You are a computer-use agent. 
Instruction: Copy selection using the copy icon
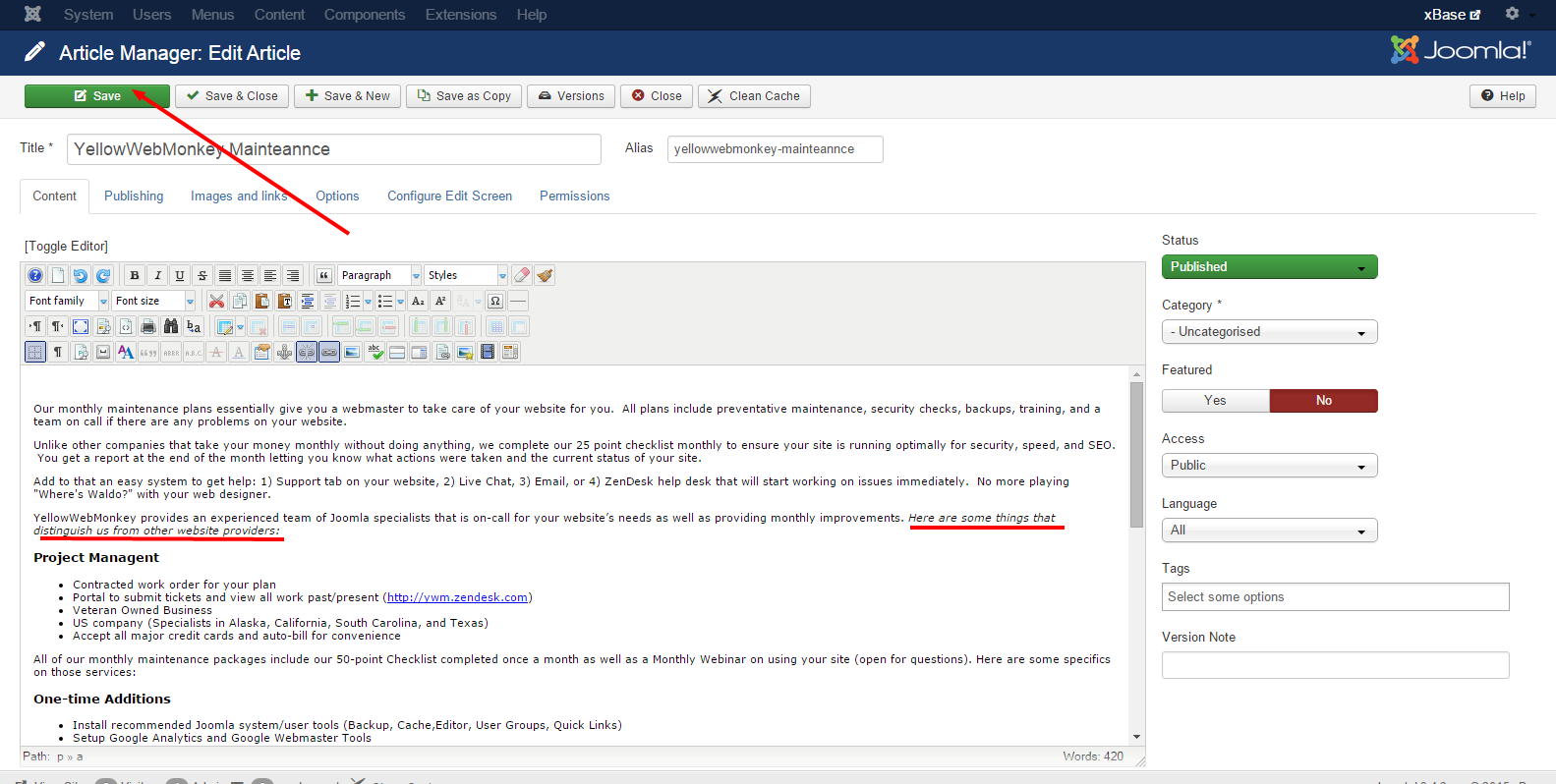pyautogui.click(x=239, y=301)
